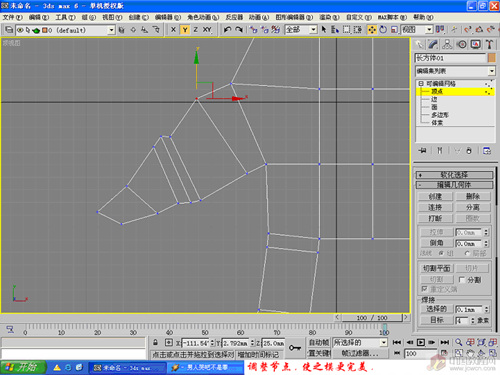Open the Utilities hammer panel tab
Image resolution: width=500 pixels, height=375 pixels.
[489, 45]
